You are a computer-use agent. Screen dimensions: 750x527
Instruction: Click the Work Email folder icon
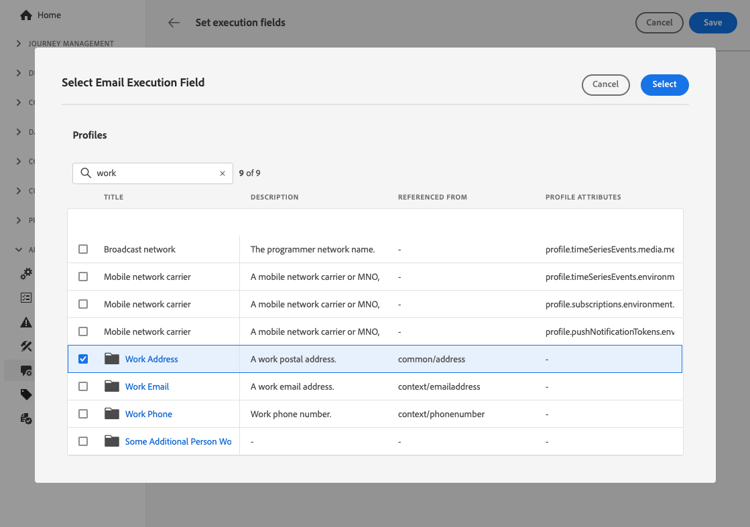(x=112, y=386)
